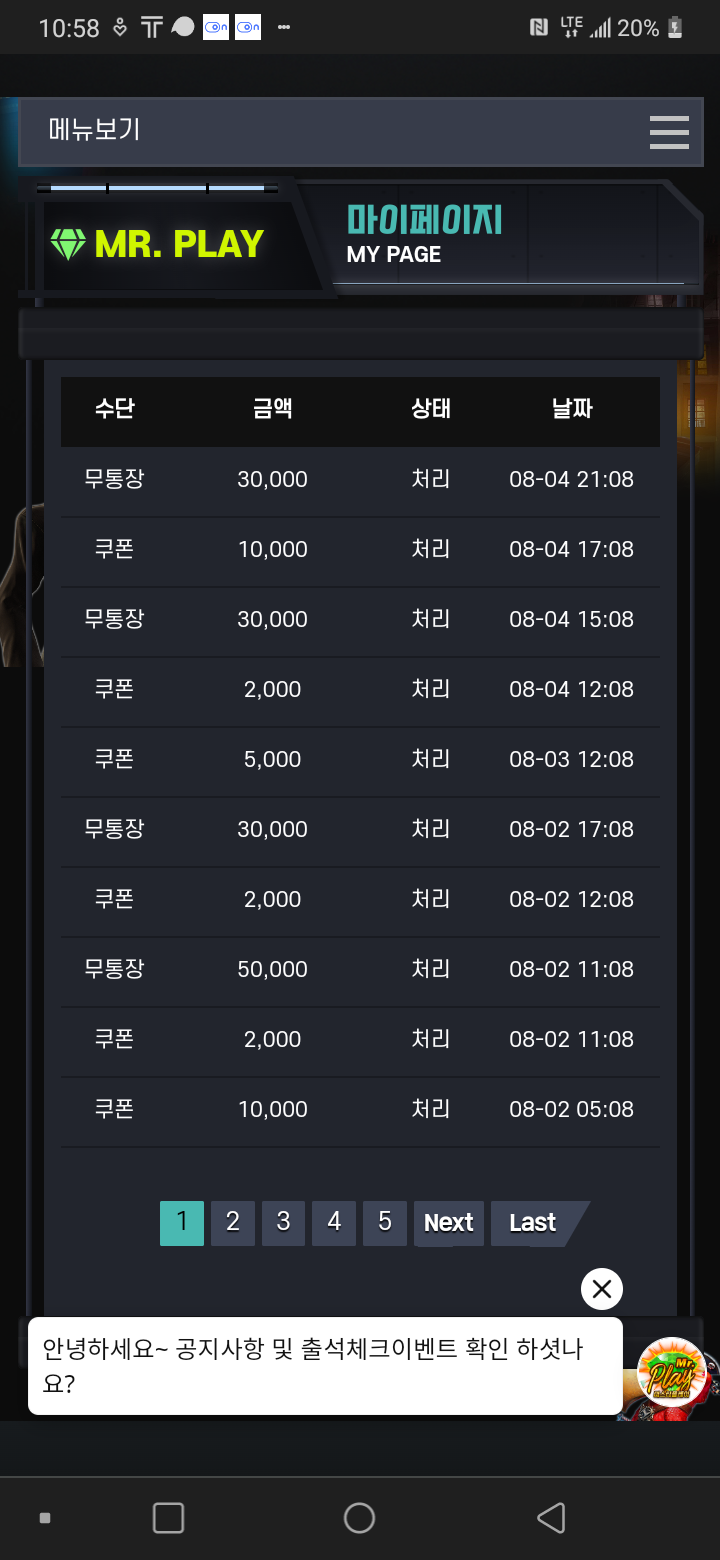Open the attendance event notice chat message

click(x=325, y=1366)
